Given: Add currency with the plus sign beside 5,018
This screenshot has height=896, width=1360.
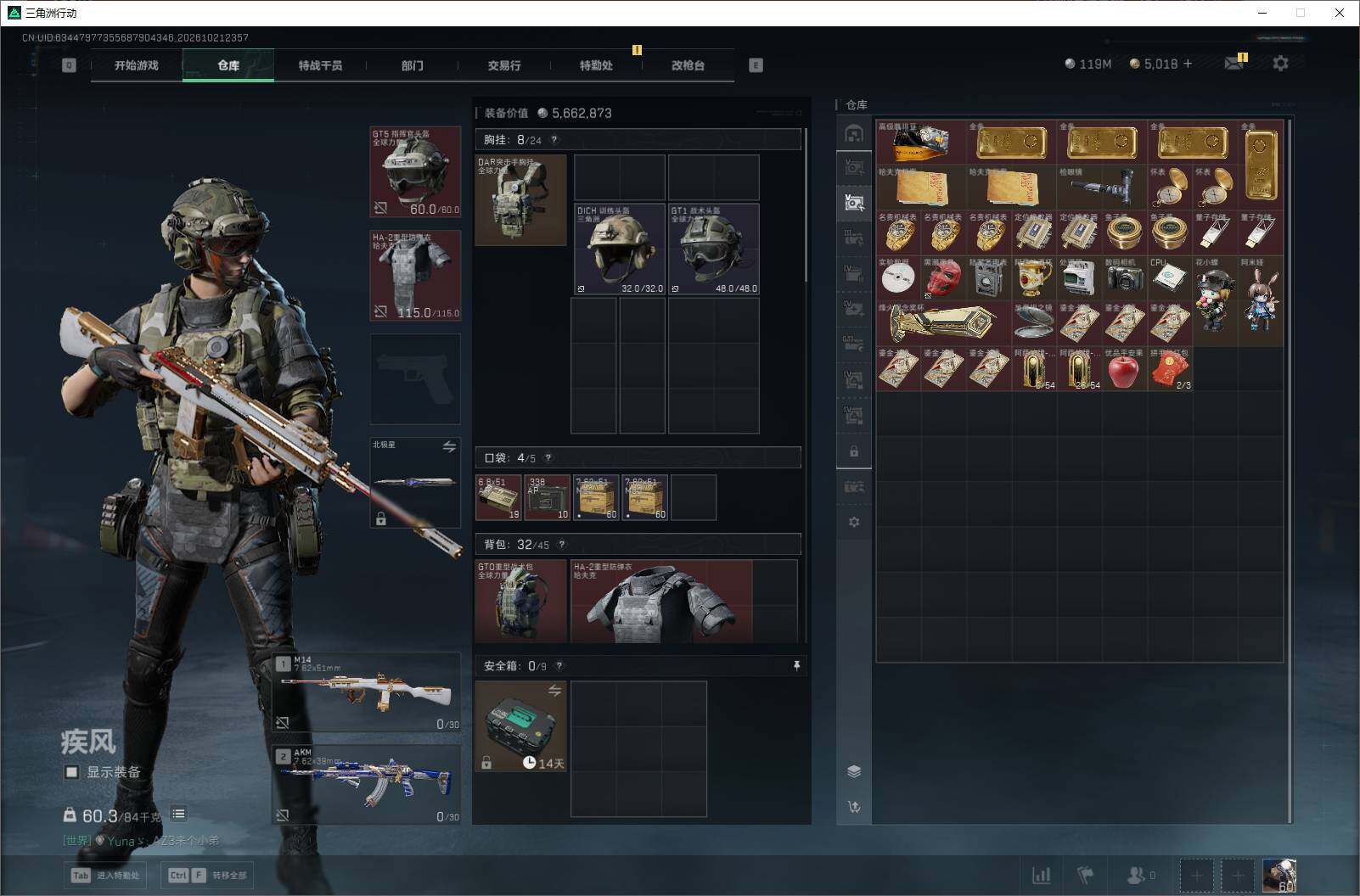Looking at the screenshot, I should pos(1188,64).
